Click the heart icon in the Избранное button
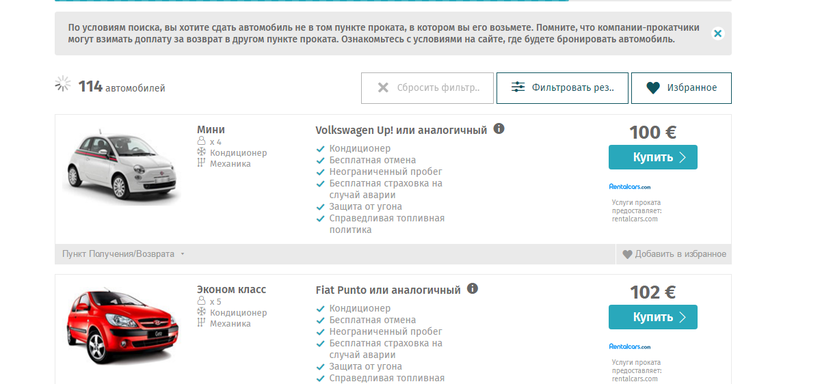 click(x=653, y=88)
